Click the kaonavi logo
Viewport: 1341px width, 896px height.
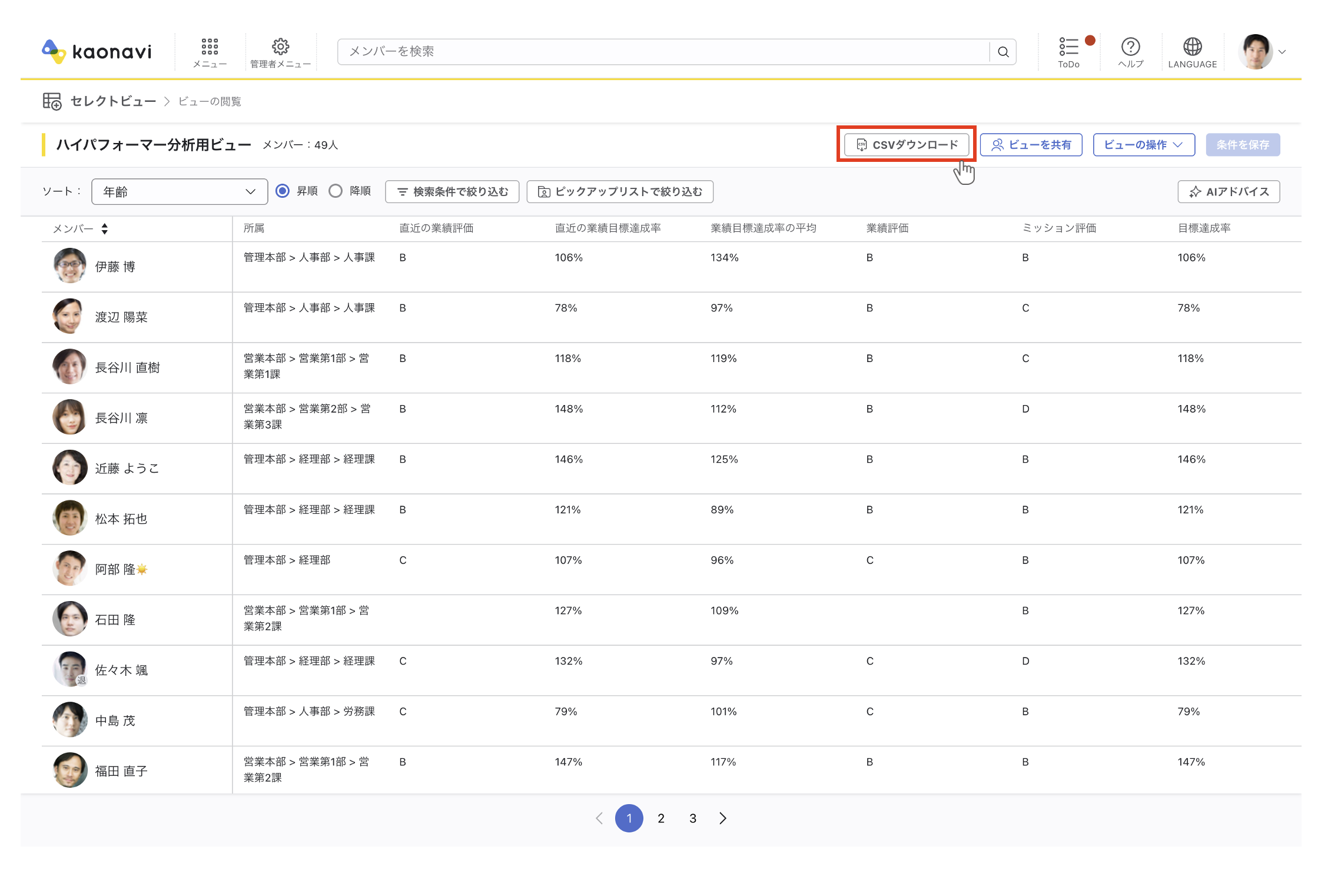pyautogui.click(x=97, y=52)
